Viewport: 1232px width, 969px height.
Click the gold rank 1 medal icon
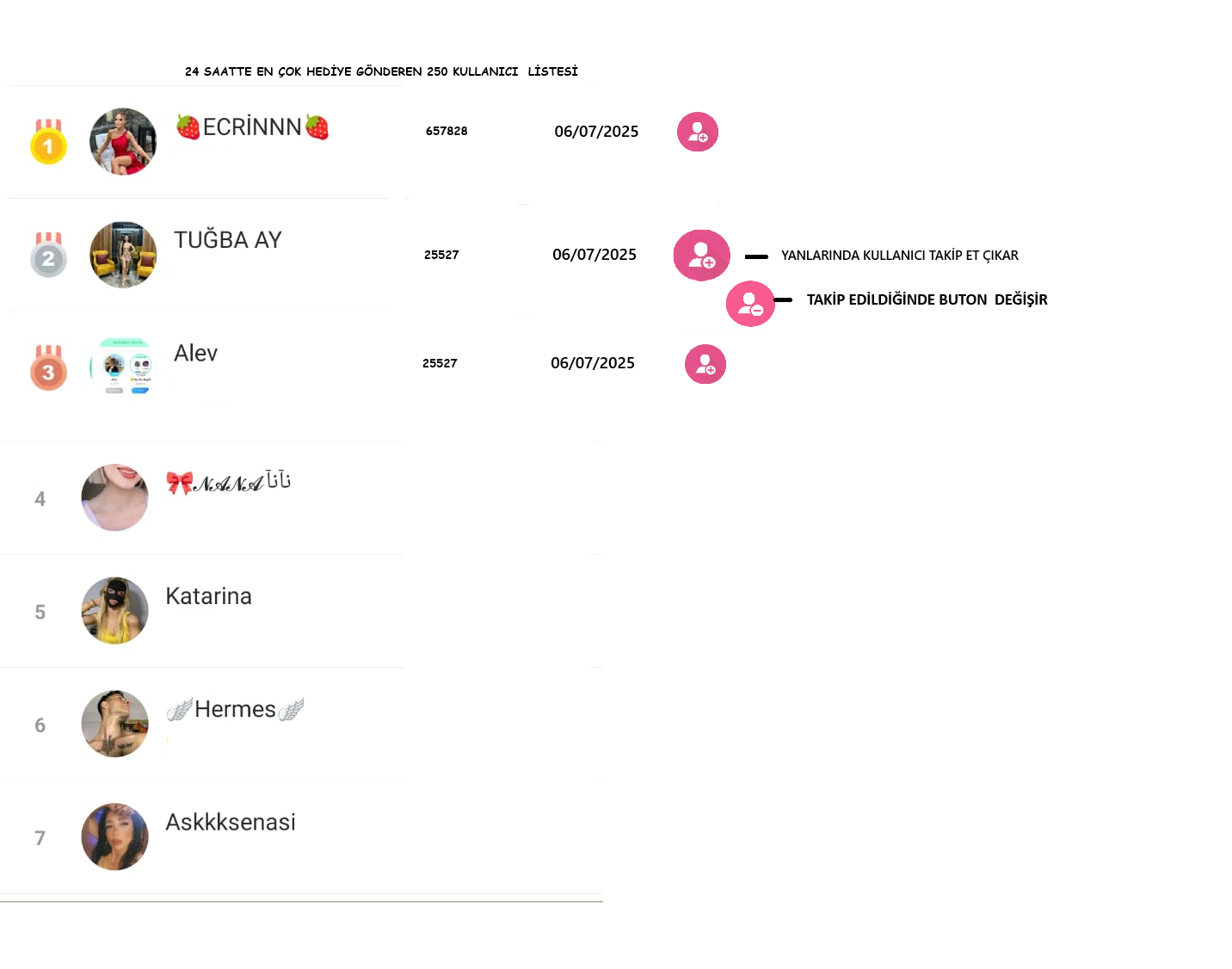[49, 142]
